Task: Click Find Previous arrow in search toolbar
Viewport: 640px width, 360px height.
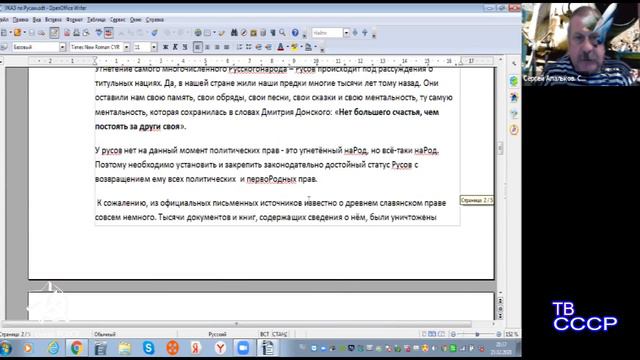Action: coord(365,33)
